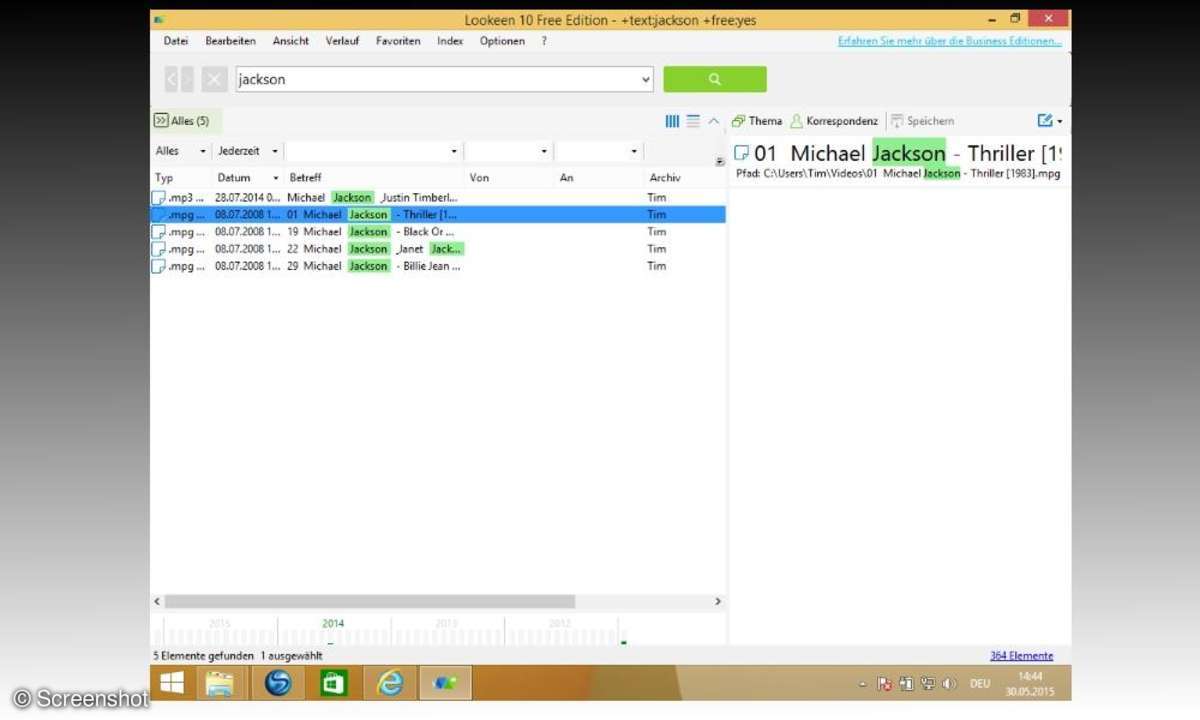Open File Explorer from the taskbar
The image size is (1200, 720).
point(219,684)
